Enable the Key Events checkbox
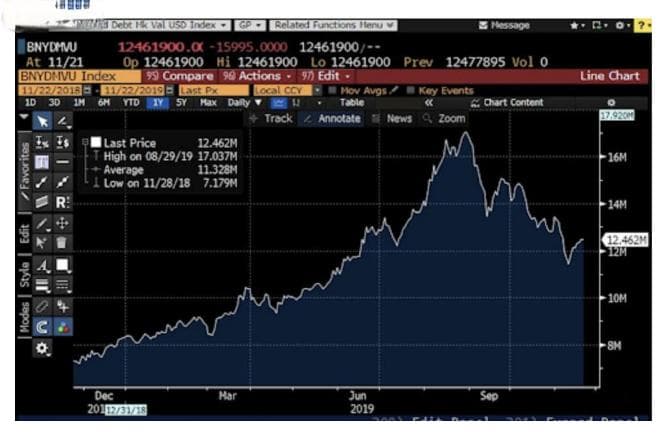 coord(410,90)
